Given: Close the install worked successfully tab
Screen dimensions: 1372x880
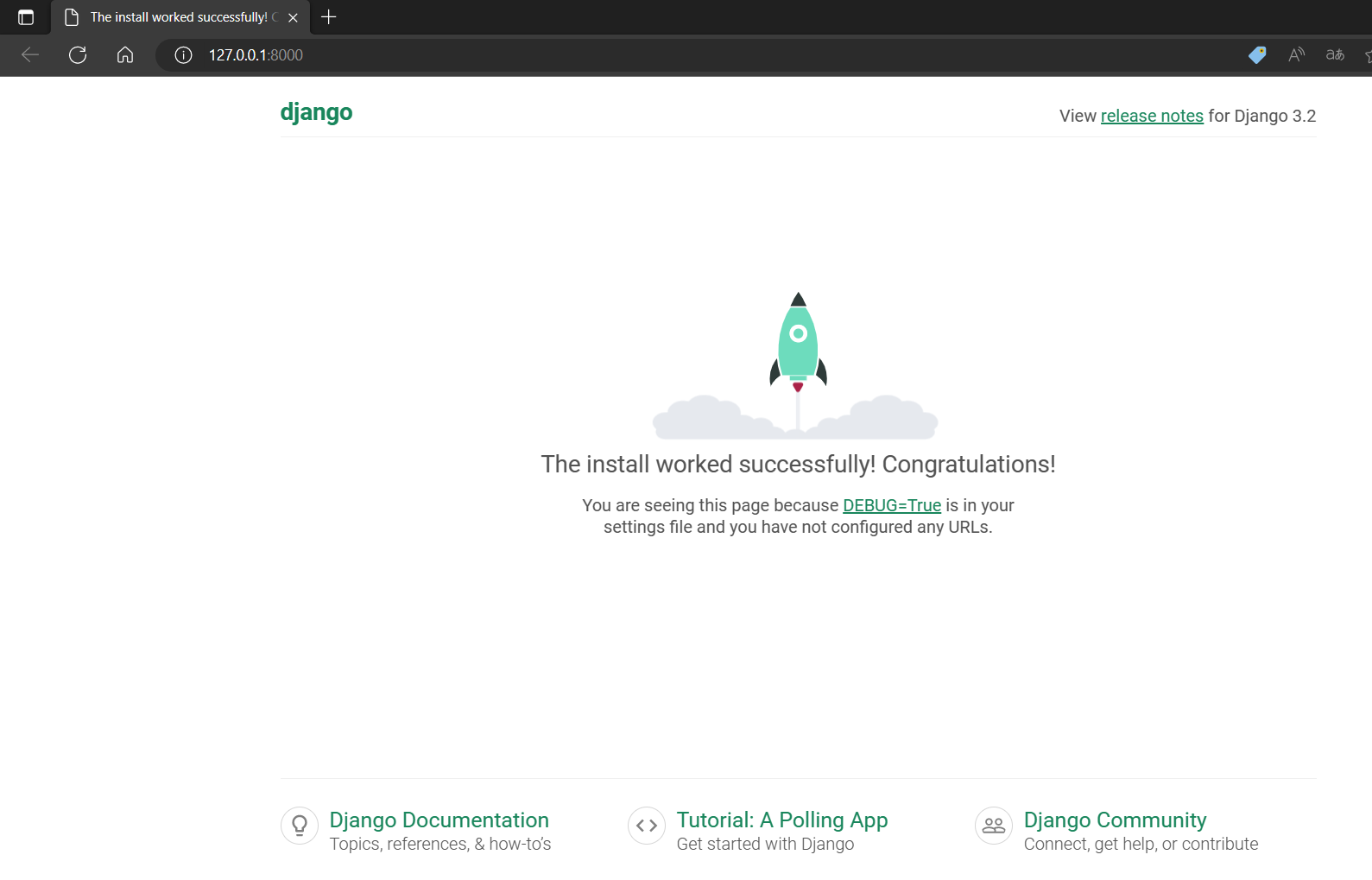Looking at the screenshot, I should pyautogui.click(x=293, y=17).
